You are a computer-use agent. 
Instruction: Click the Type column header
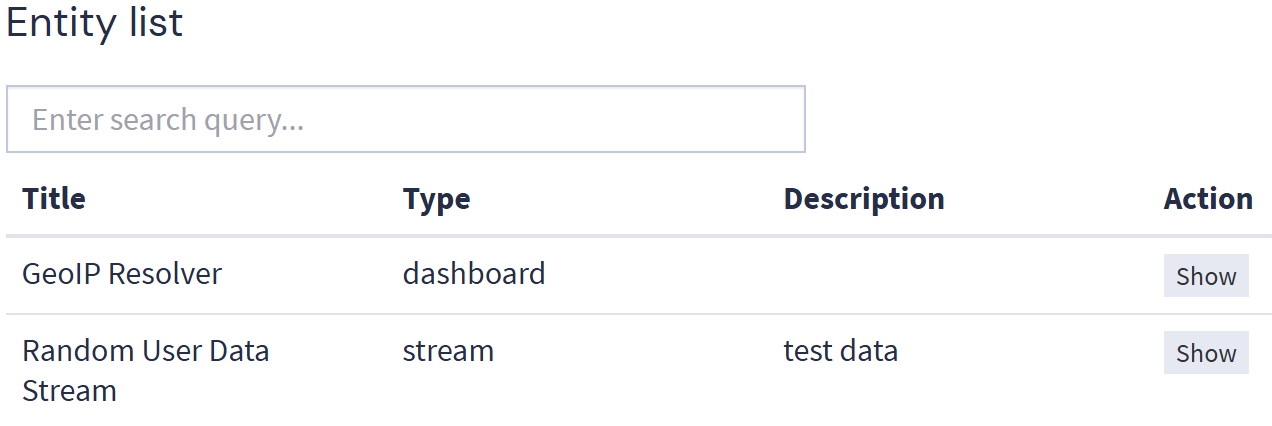(x=436, y=199)
